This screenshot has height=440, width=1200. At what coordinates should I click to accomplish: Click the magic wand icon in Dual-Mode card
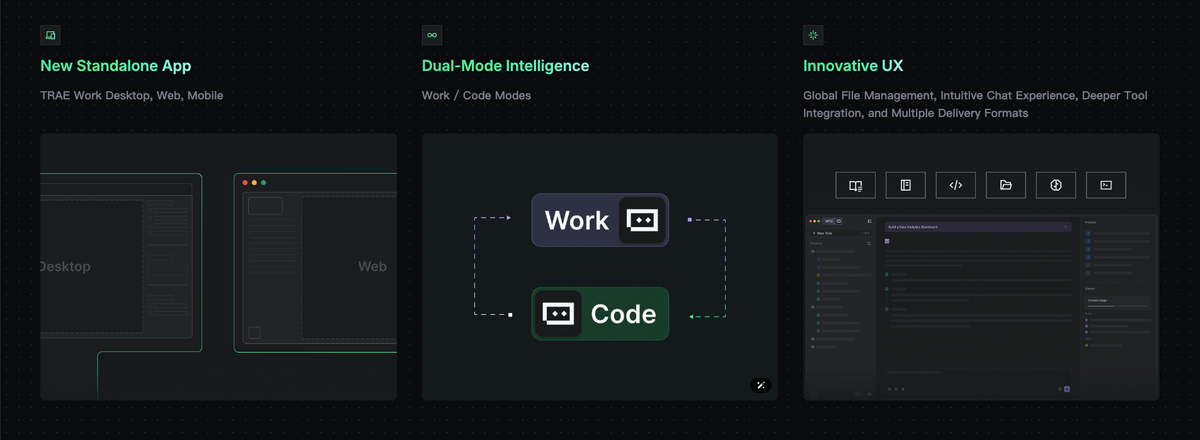tap(761, 386)
